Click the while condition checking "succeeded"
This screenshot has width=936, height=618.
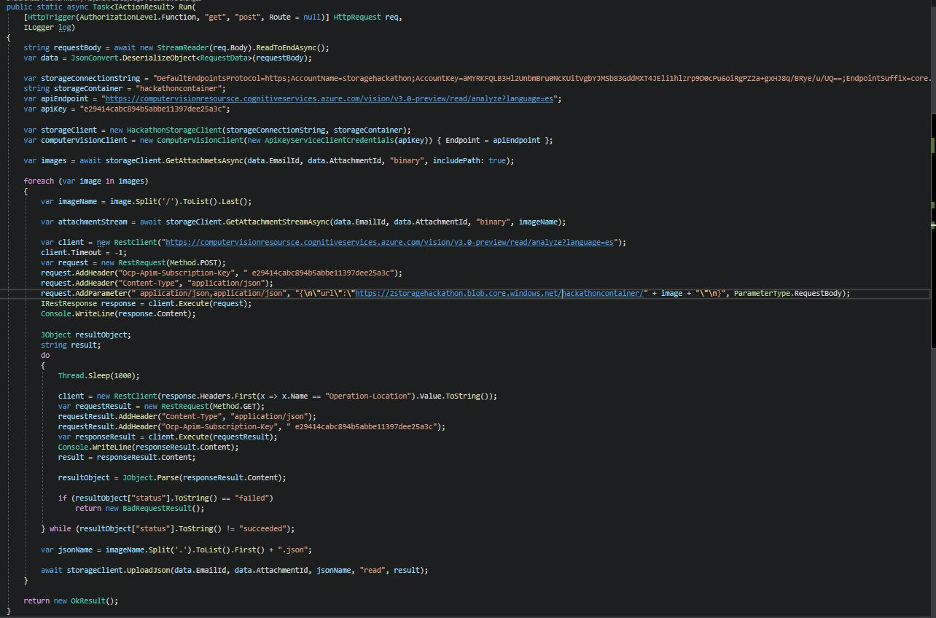168,528
